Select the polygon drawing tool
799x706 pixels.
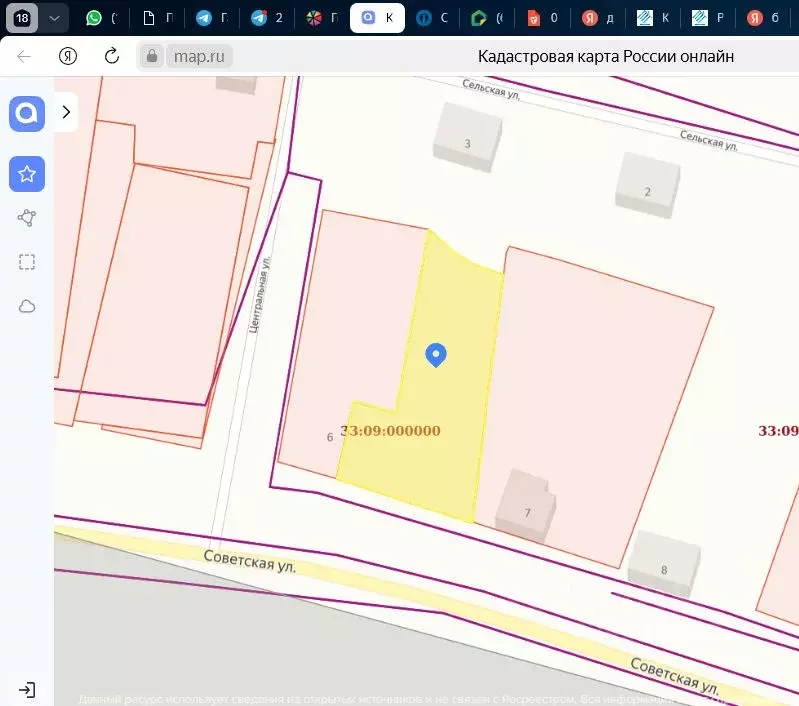27,218
